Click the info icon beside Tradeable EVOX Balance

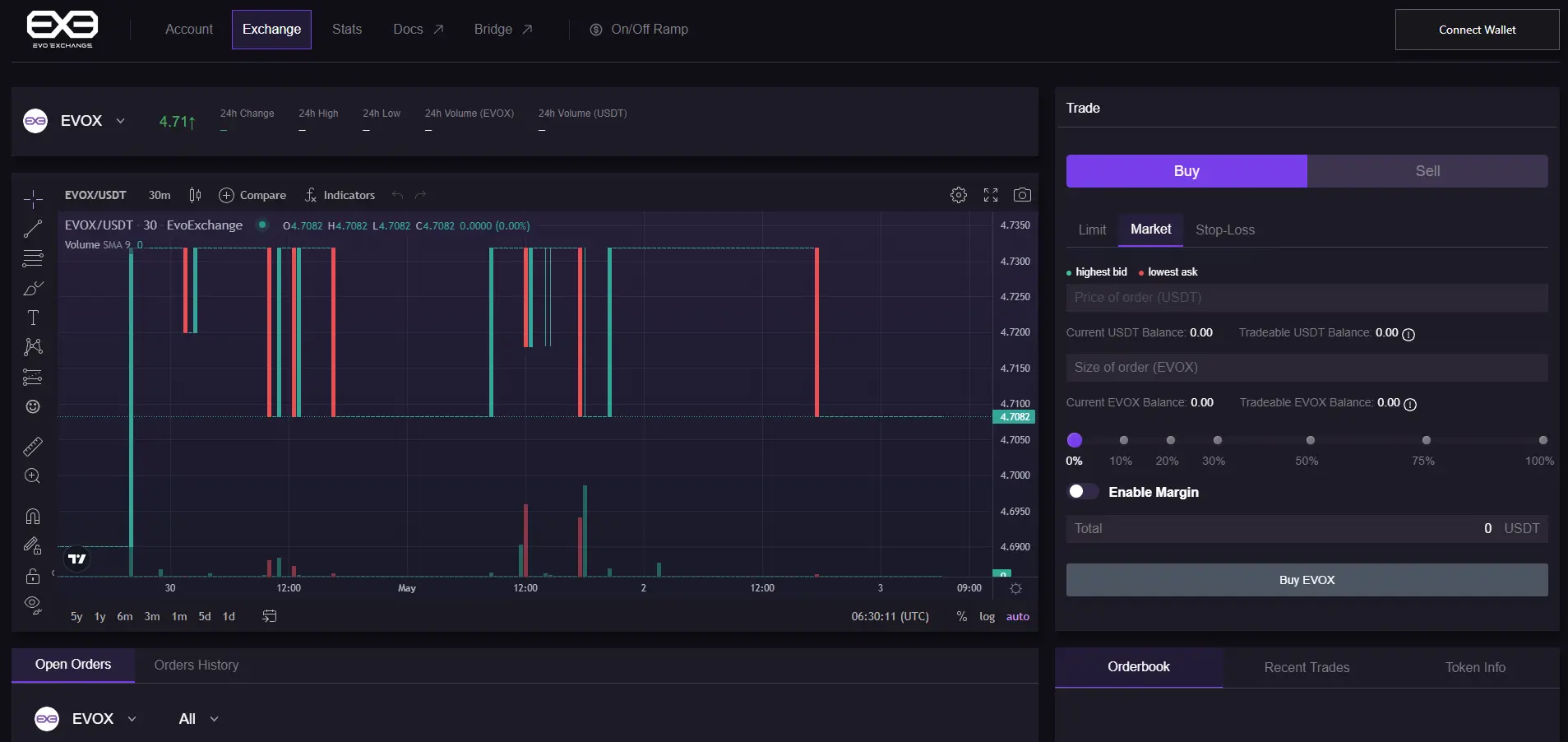coord(1410,404)
